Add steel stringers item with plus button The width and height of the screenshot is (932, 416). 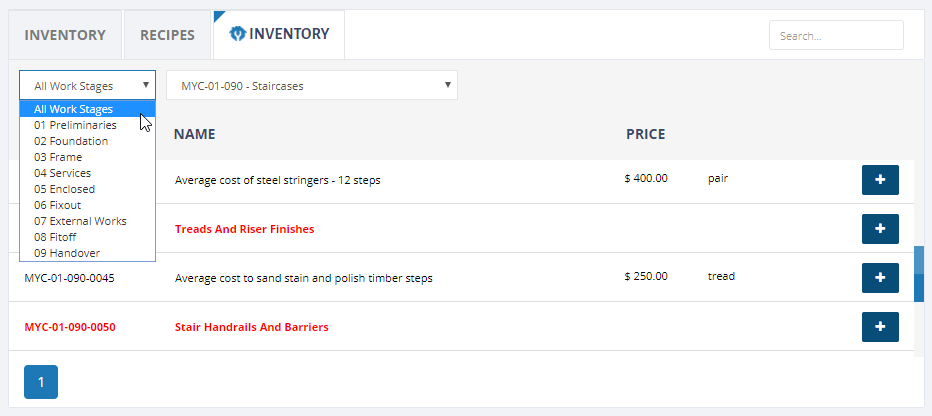[880, 180]
